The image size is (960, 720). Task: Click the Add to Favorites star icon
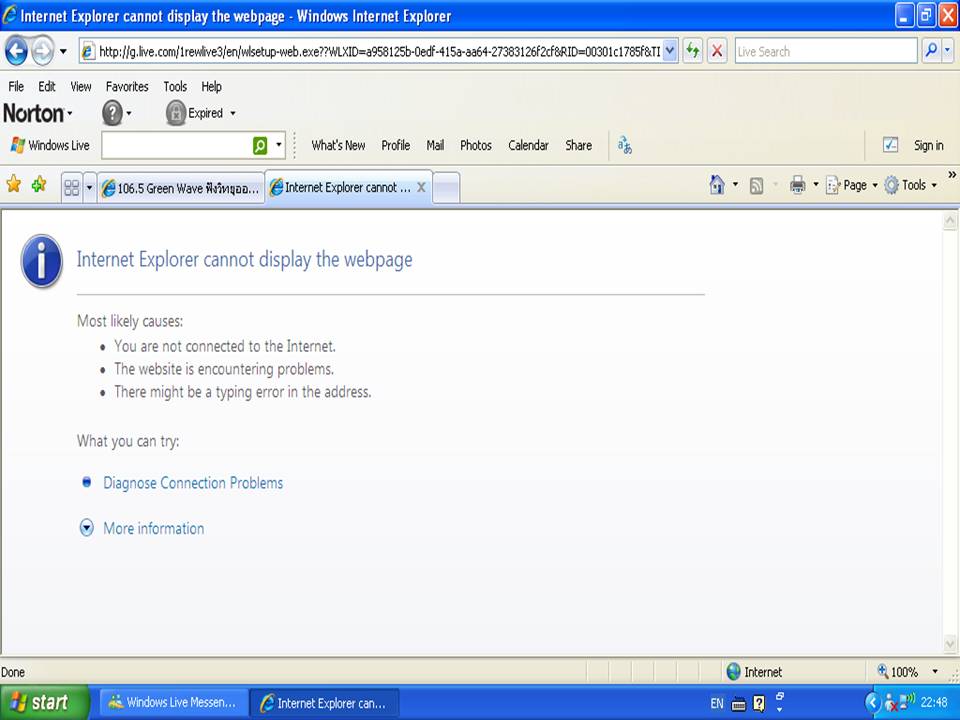[x=39, y=184]
